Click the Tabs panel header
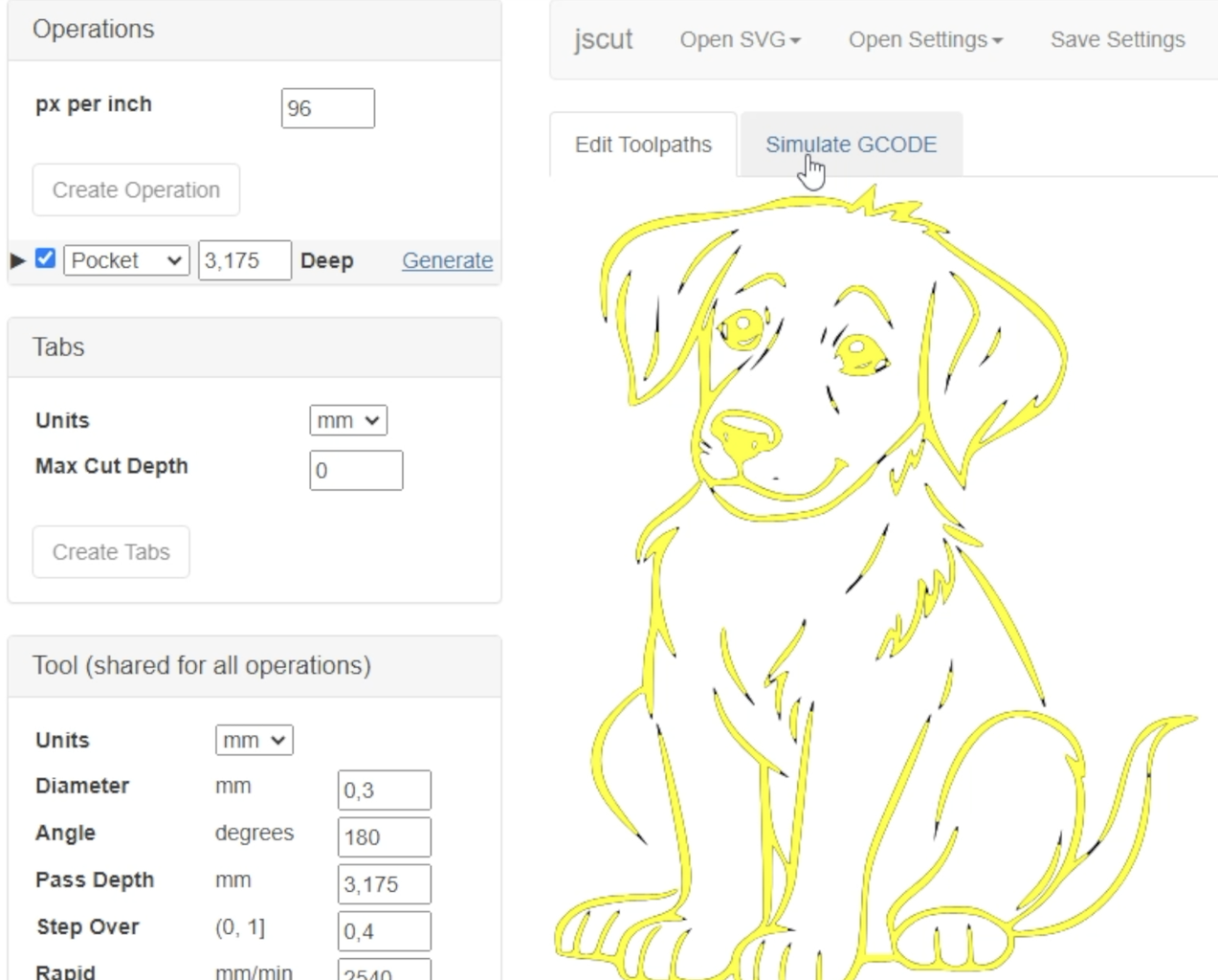Screen dimensions: 1218x980 pos(255,347)
